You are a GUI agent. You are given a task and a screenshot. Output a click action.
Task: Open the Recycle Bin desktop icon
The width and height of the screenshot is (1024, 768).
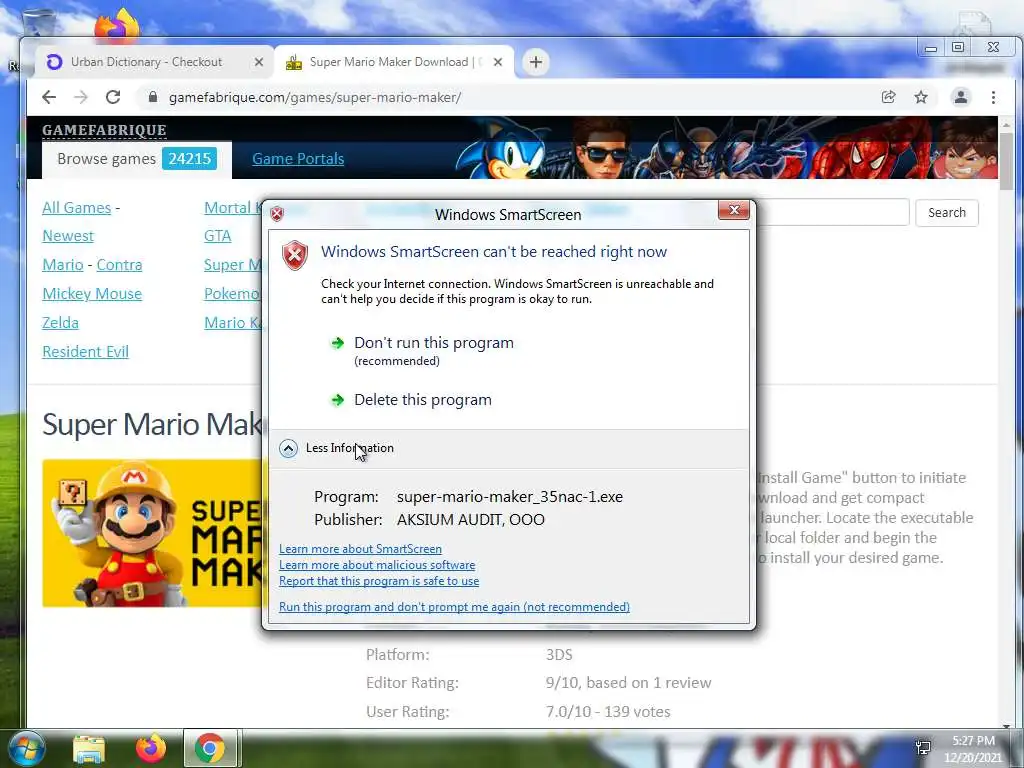[x=37, y=23]
